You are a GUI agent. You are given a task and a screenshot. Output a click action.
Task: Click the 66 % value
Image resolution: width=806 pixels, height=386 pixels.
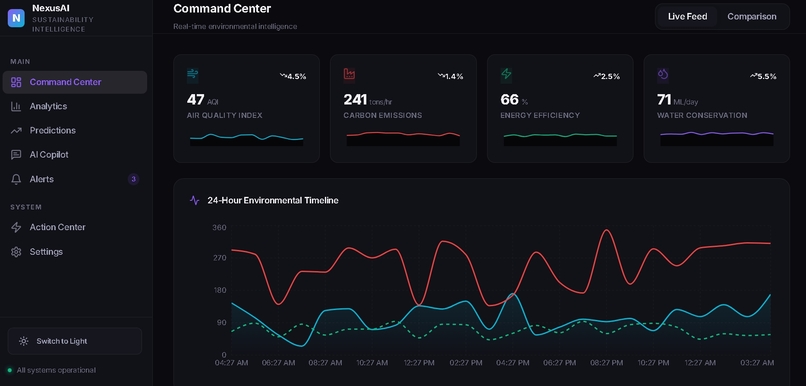[x=514, y=99]
